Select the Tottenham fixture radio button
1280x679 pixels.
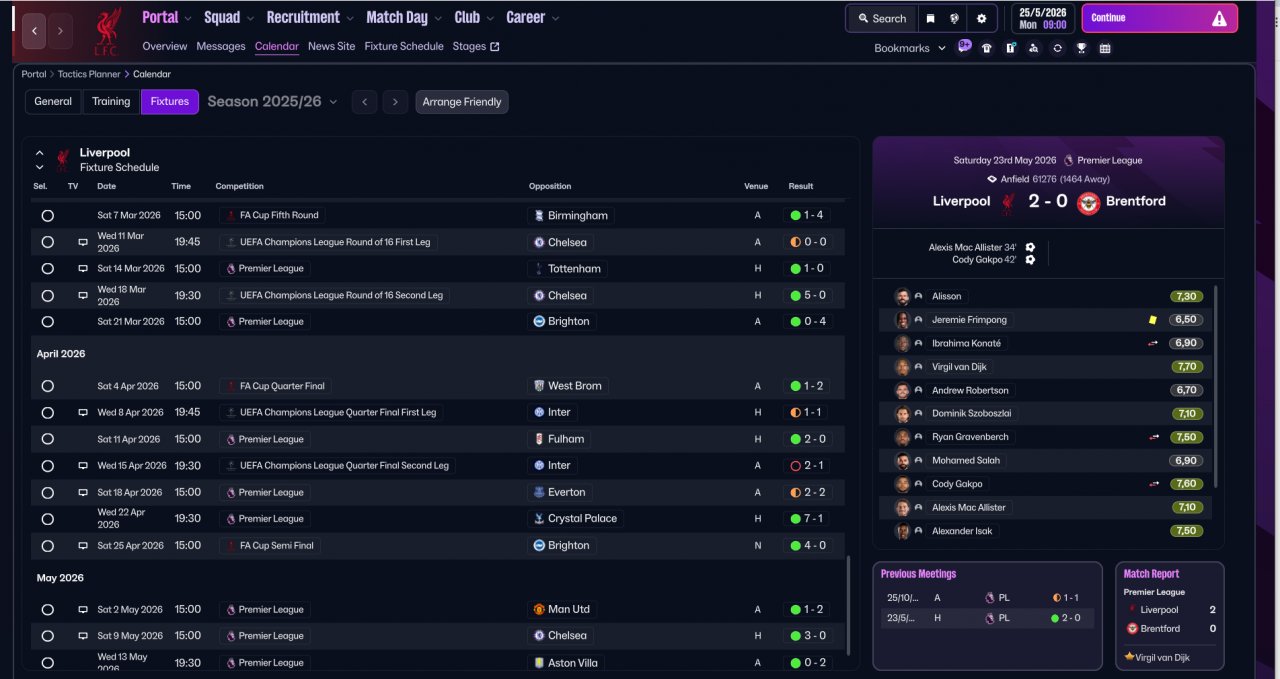47,268
